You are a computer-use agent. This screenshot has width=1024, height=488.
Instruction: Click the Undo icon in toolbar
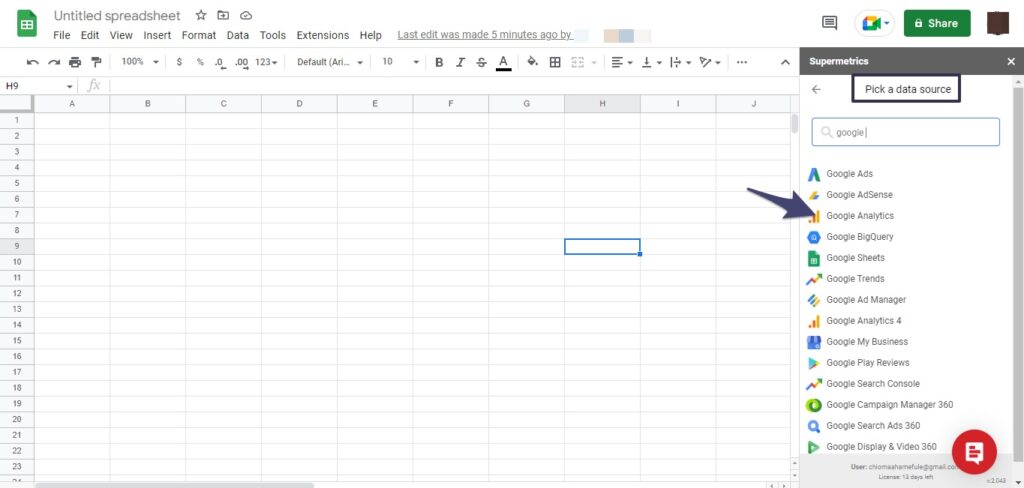(33, 62)
